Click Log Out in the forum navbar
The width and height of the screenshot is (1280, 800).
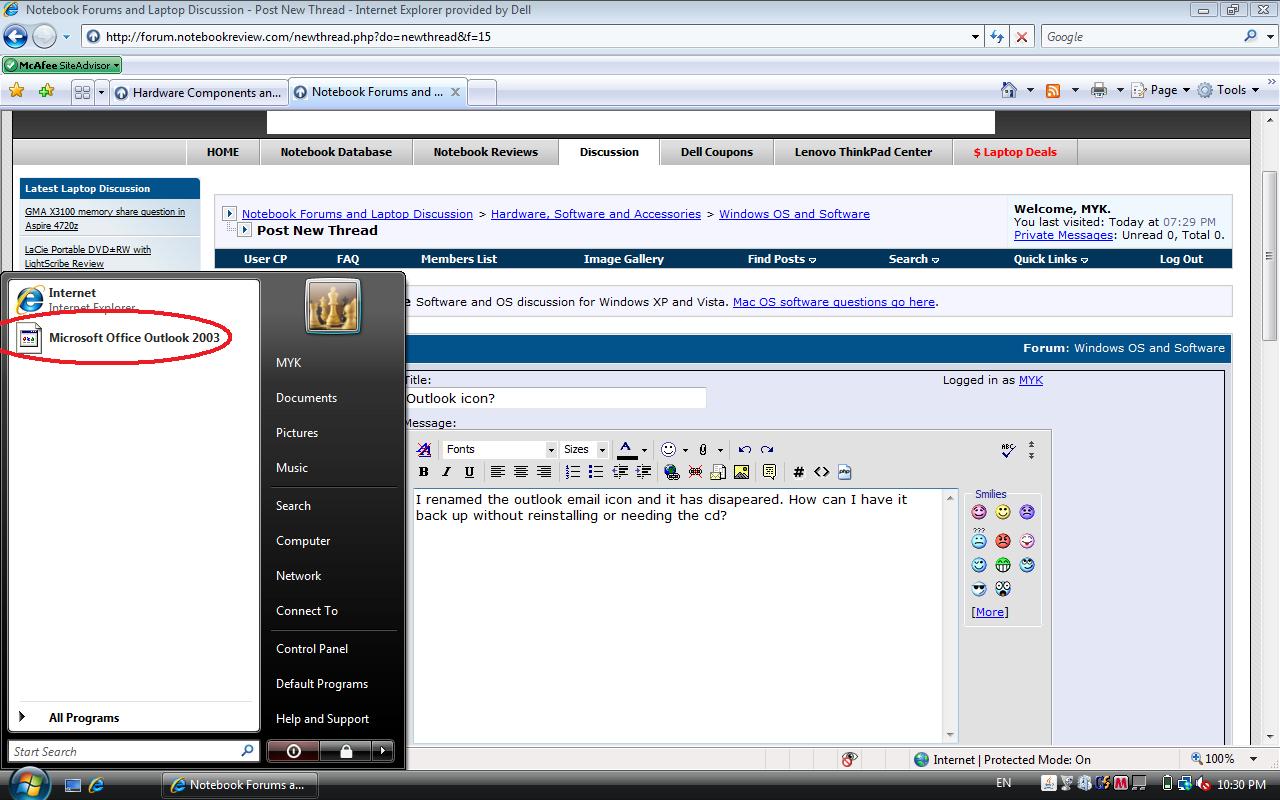(1181, 259)
